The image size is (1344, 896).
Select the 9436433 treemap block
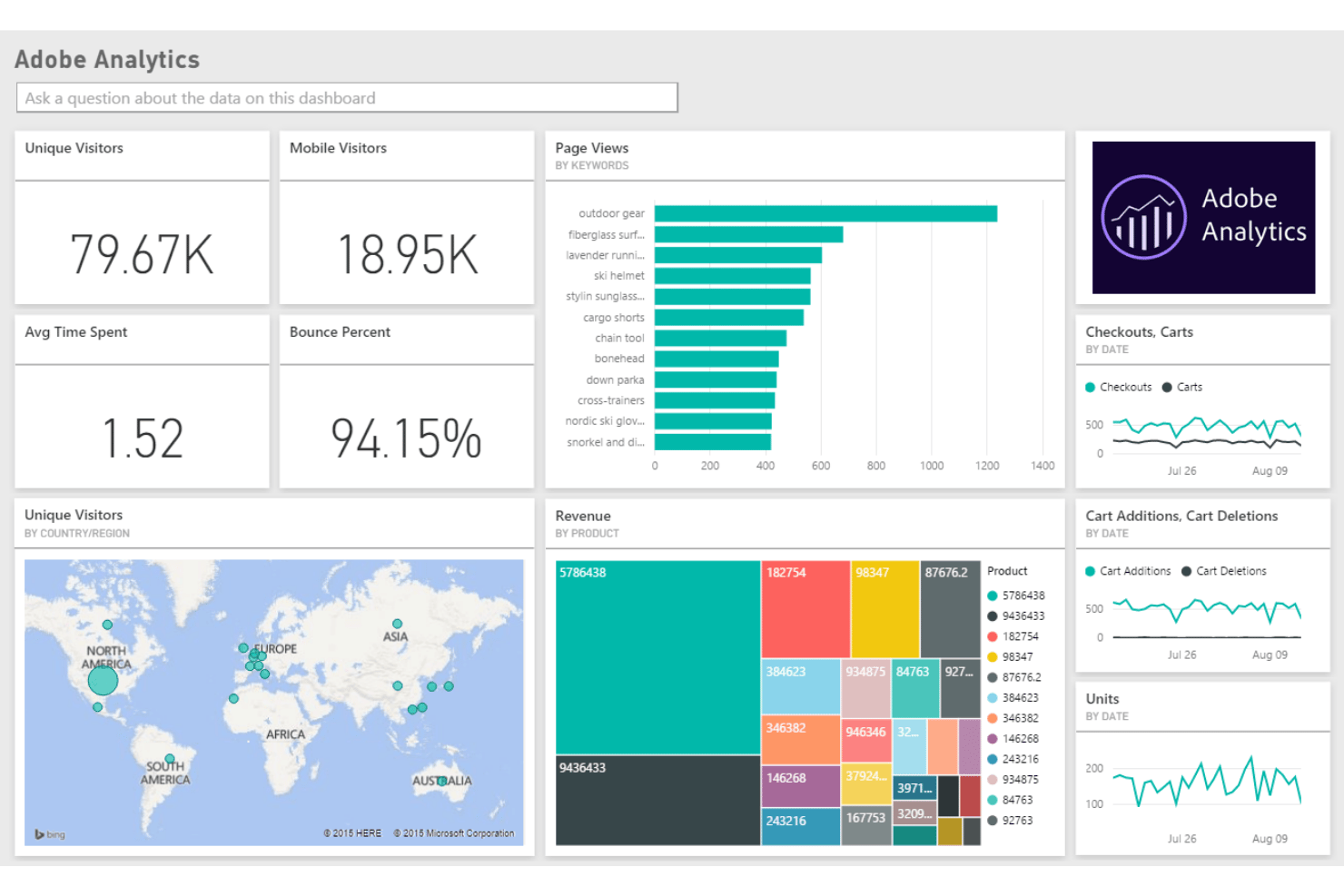(x=657, y=801)
